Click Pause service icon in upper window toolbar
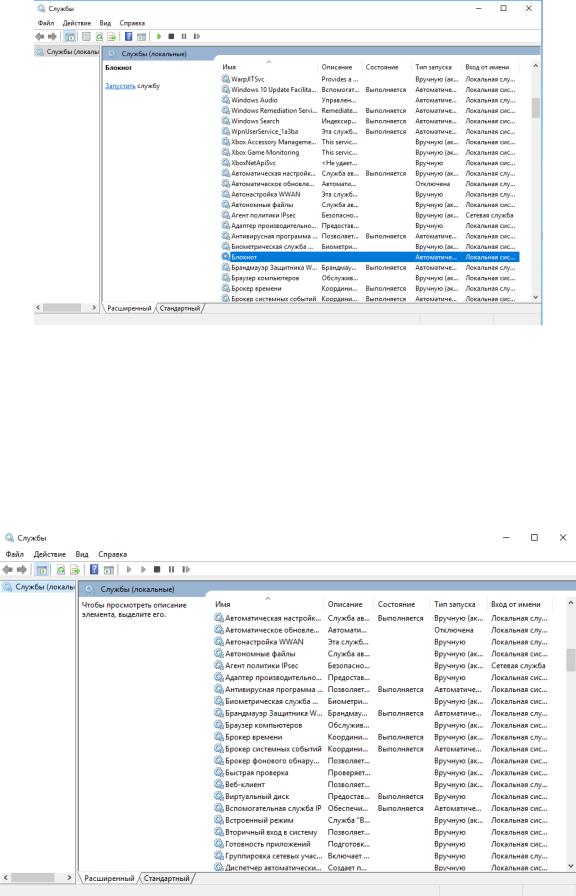 click(184, 37)
